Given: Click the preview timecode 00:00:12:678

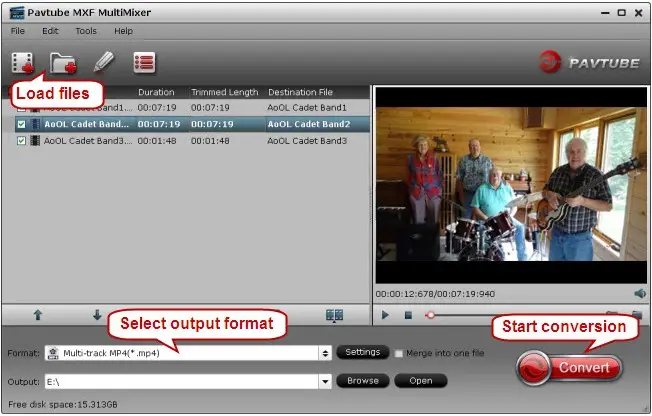Looking at the screenshot, I should click(x=404, y=294).
